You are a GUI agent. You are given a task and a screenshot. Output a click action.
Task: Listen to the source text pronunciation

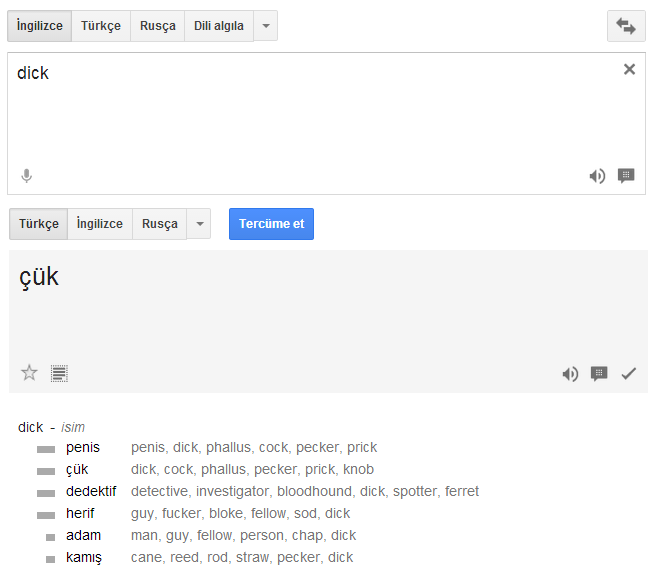(597, 176)
